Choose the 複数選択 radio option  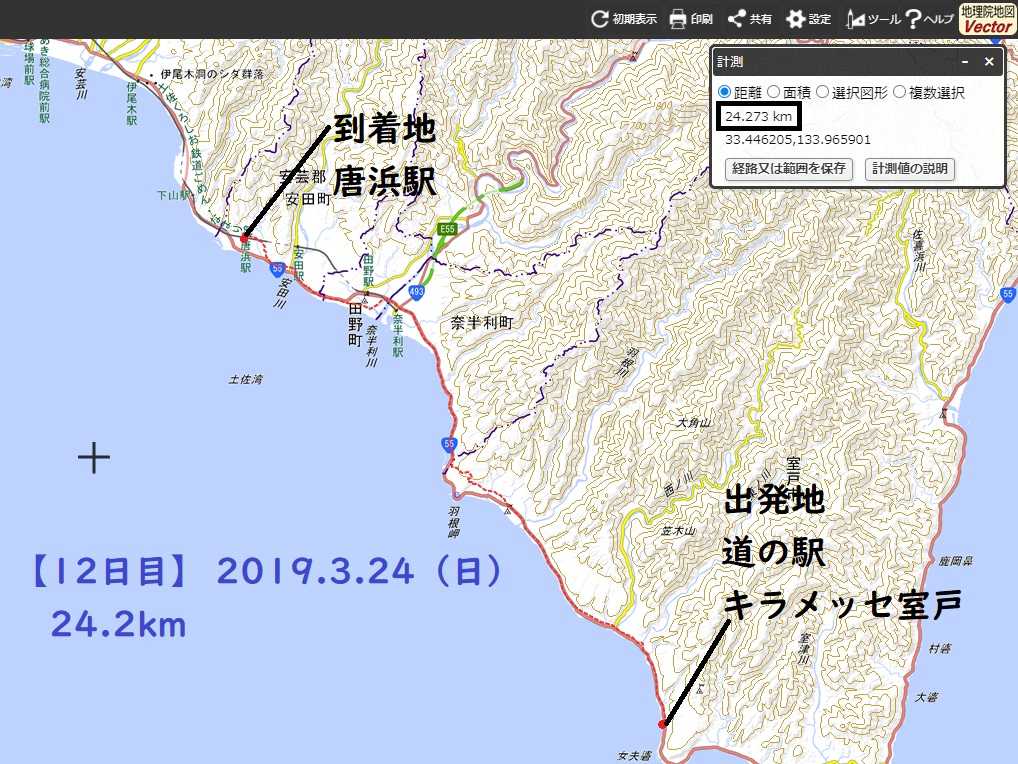click(x=899, y=92)
